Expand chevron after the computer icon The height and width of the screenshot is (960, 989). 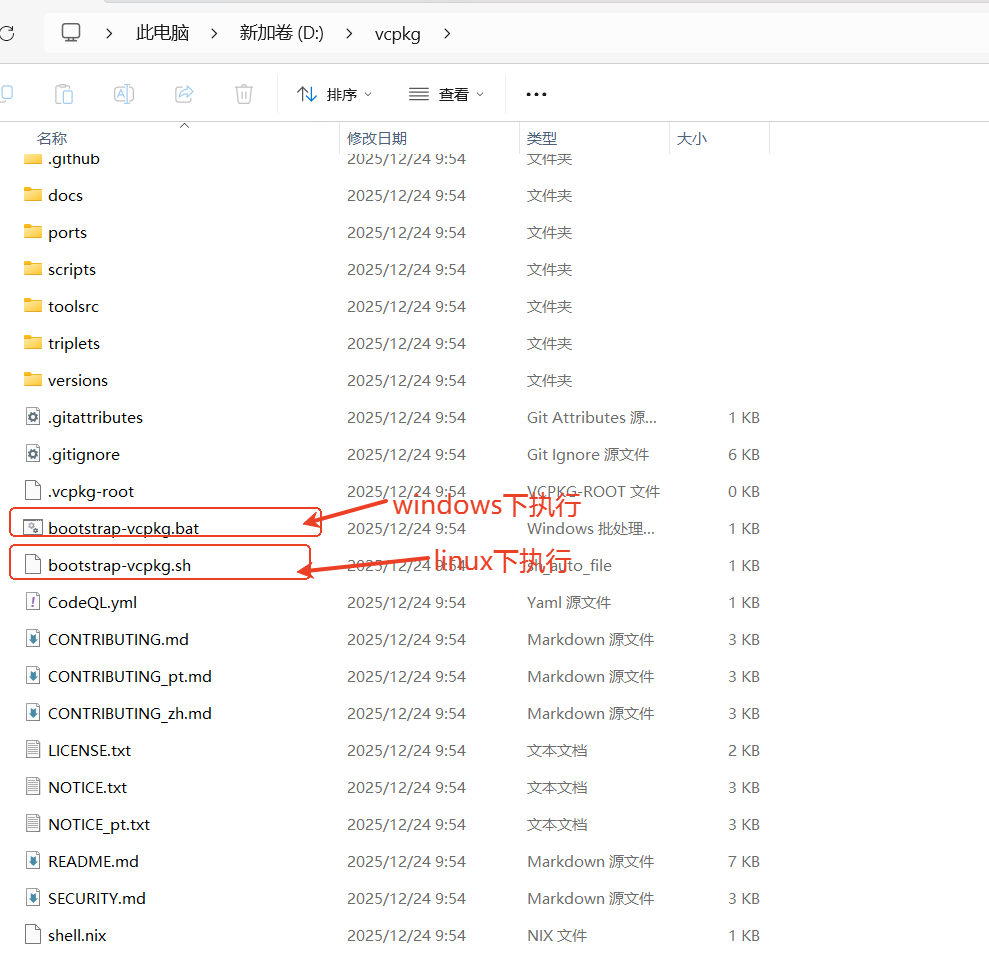(109, 33)
